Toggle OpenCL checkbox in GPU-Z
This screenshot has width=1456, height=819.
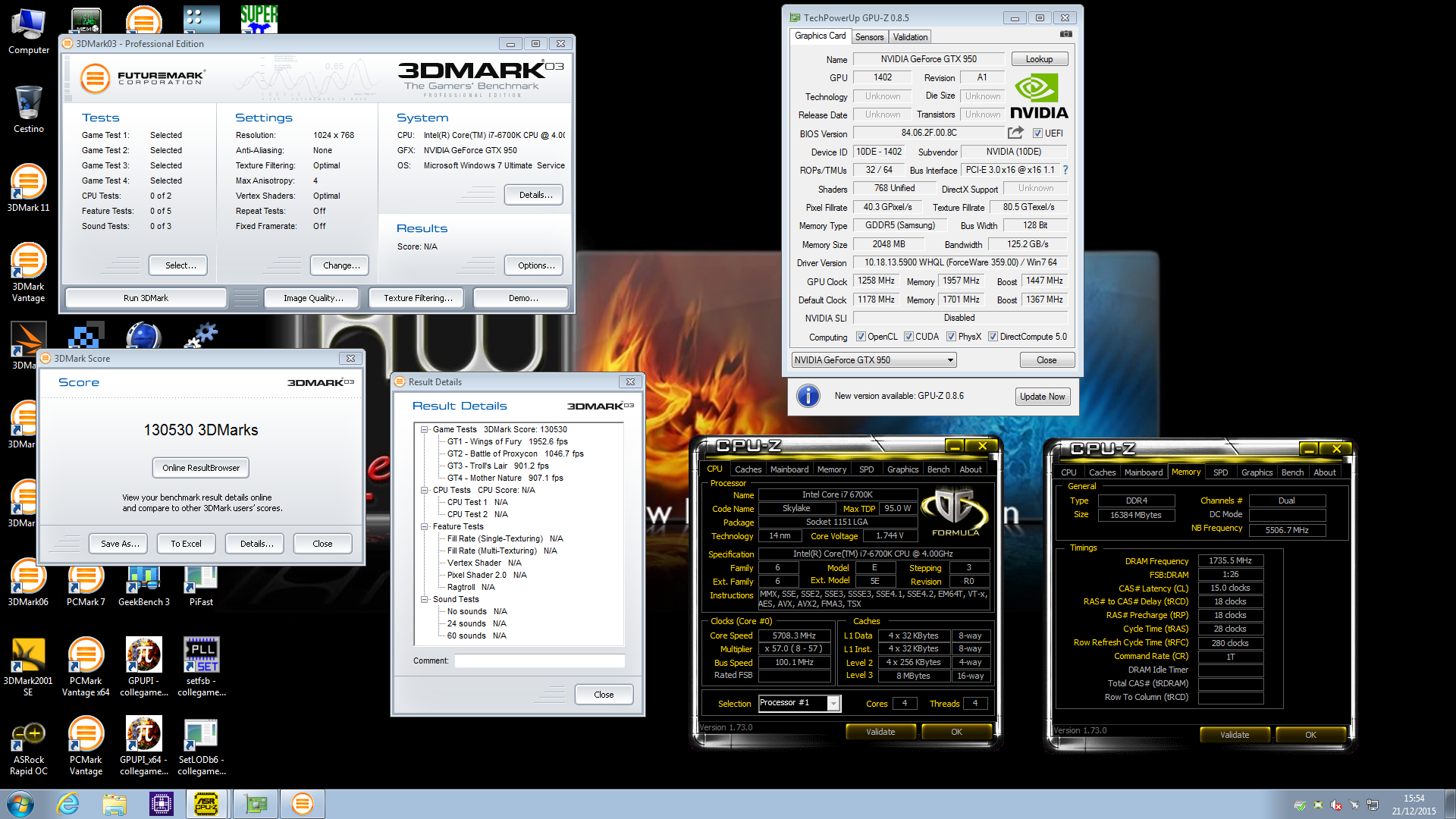tap(861, 337)
